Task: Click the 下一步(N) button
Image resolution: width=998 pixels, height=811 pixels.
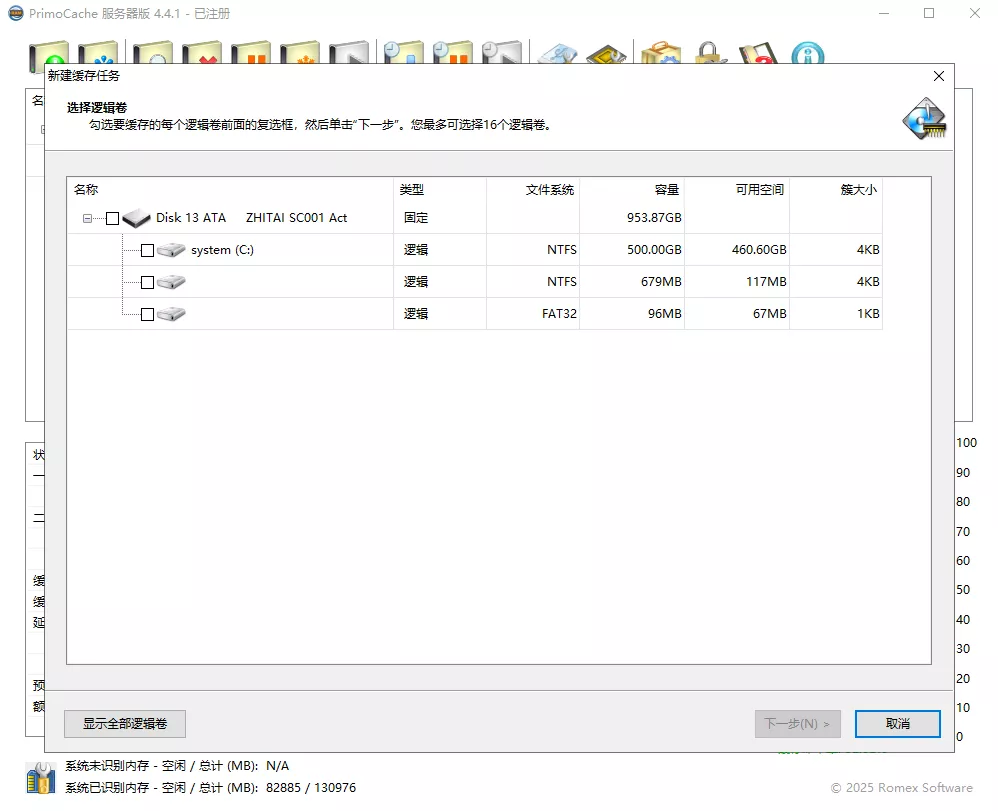Action: (x=797, y=724)
